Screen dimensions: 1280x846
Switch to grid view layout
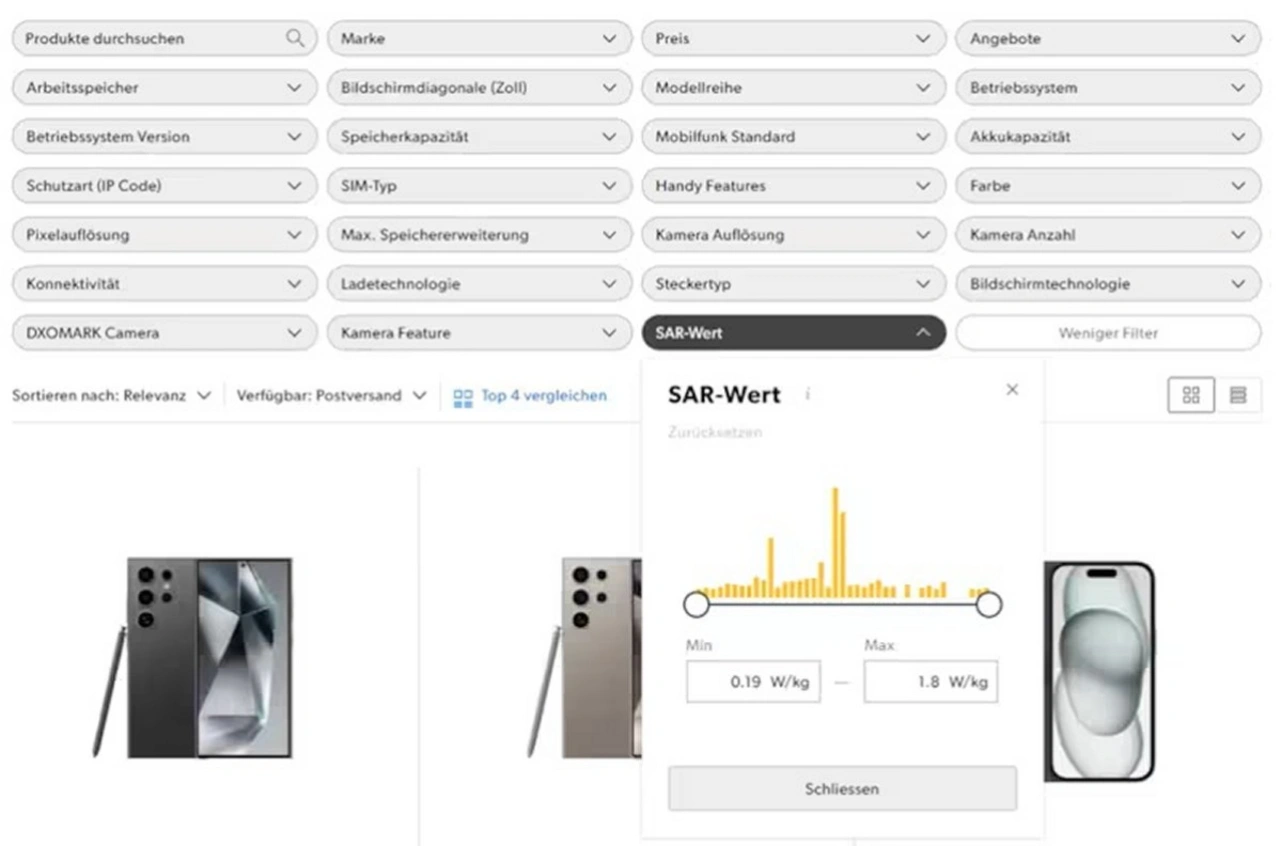(1191, 395)
